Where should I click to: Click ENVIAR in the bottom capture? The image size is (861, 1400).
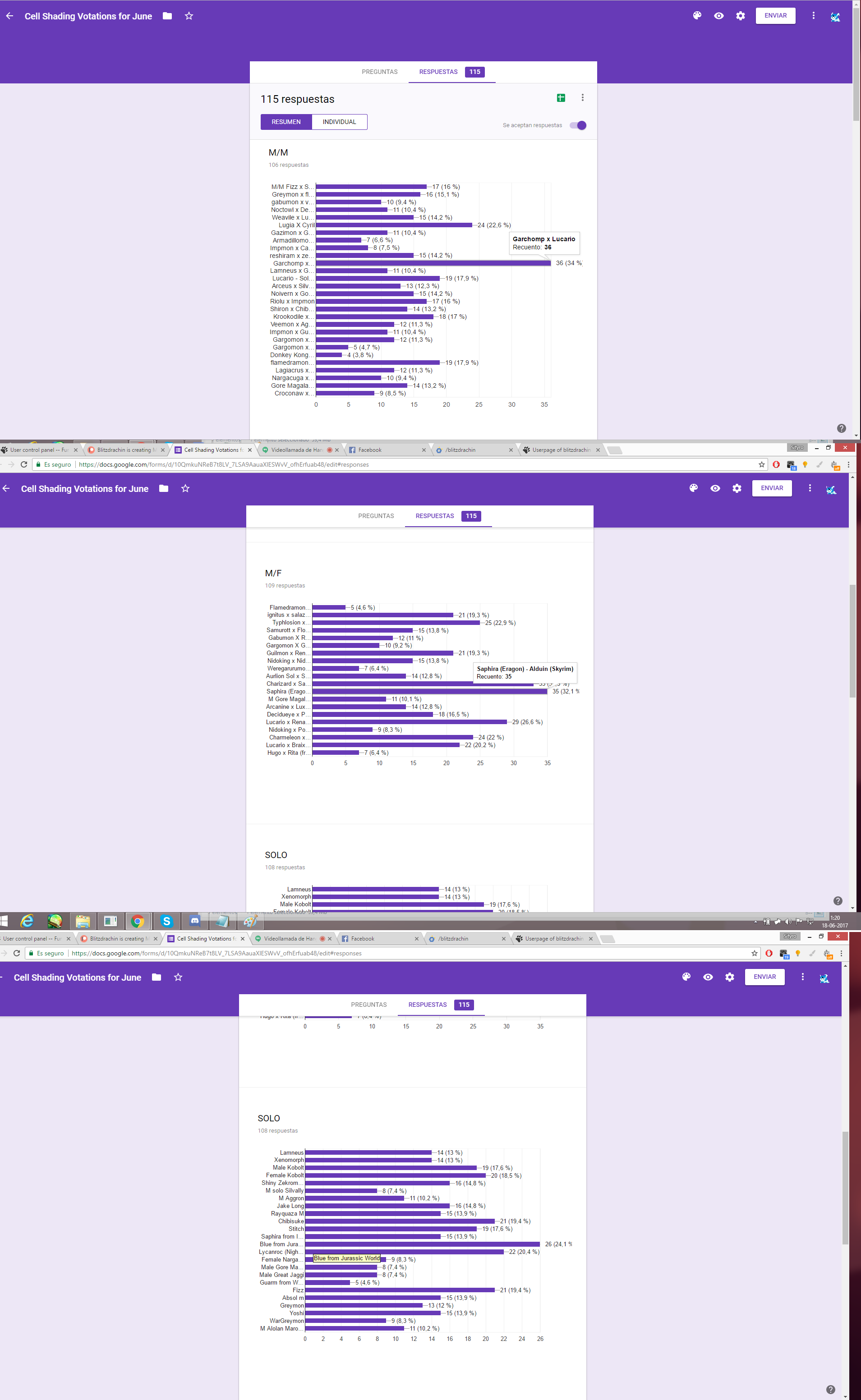click(765, 977)
